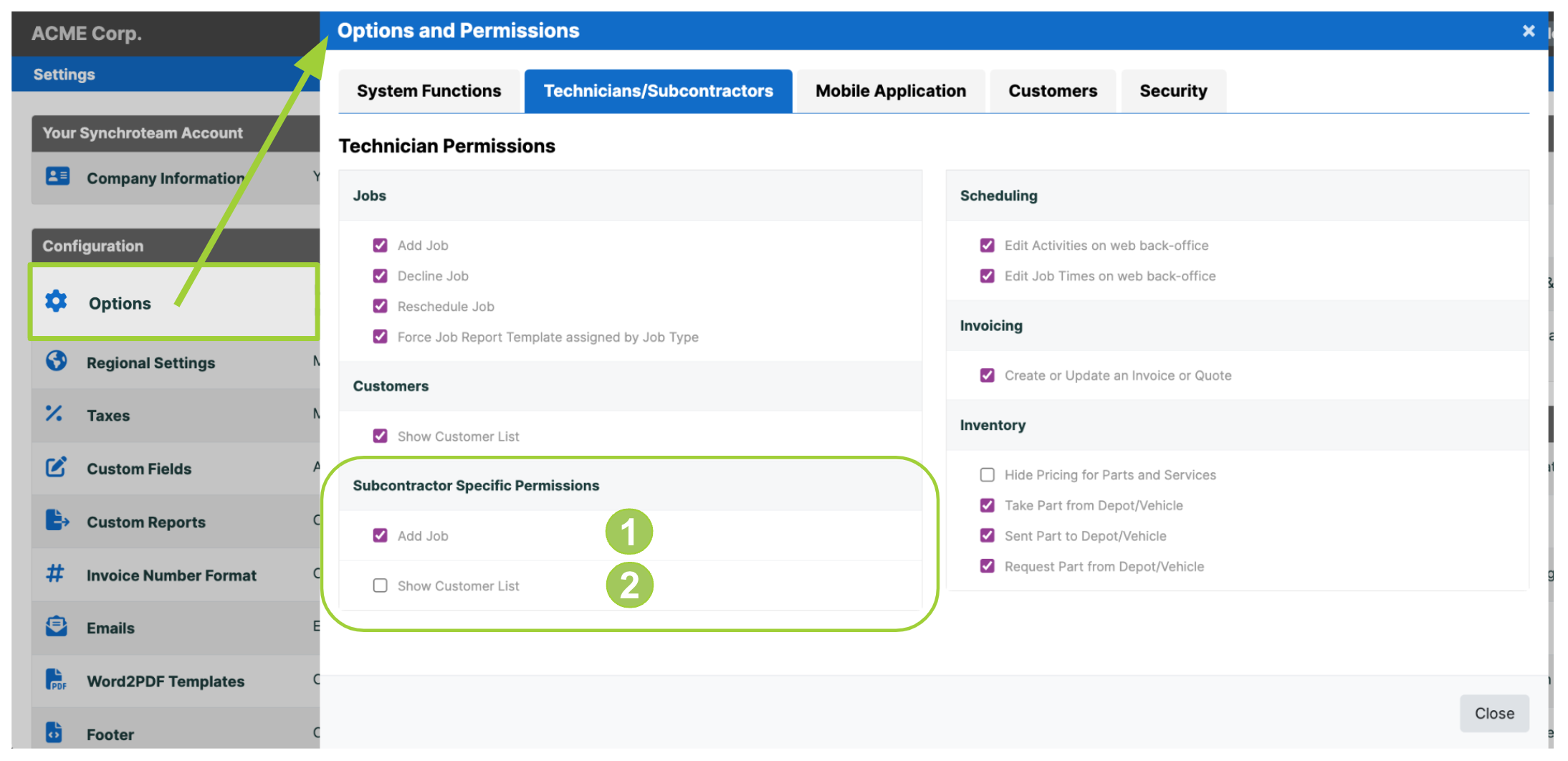Viewport: 1568px width, 761px height.
Task: Enable Show Customer List for subcontractors
Action: (380, 585)
